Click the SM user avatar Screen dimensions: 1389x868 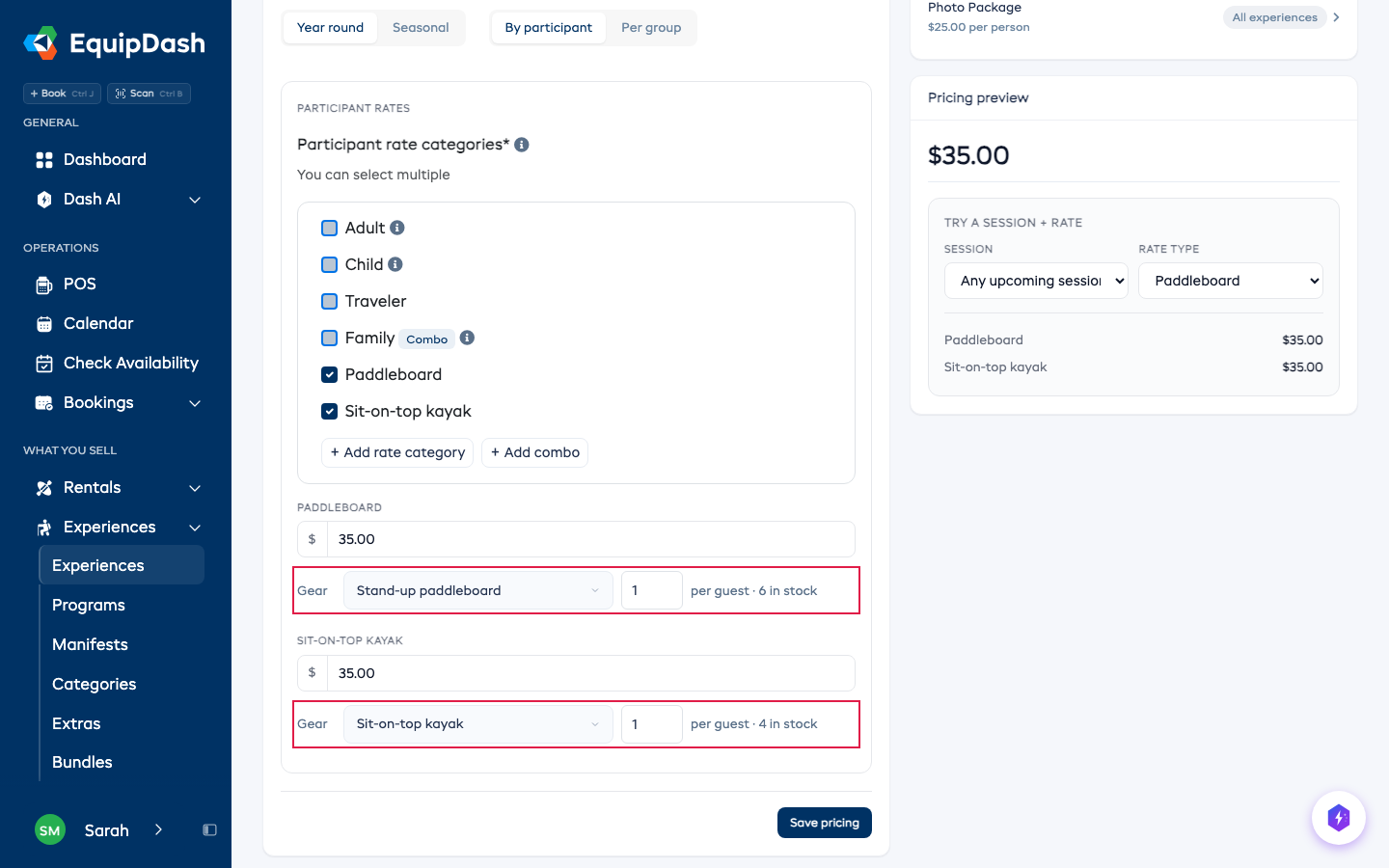pyautogui.click(x=50, y=830)
